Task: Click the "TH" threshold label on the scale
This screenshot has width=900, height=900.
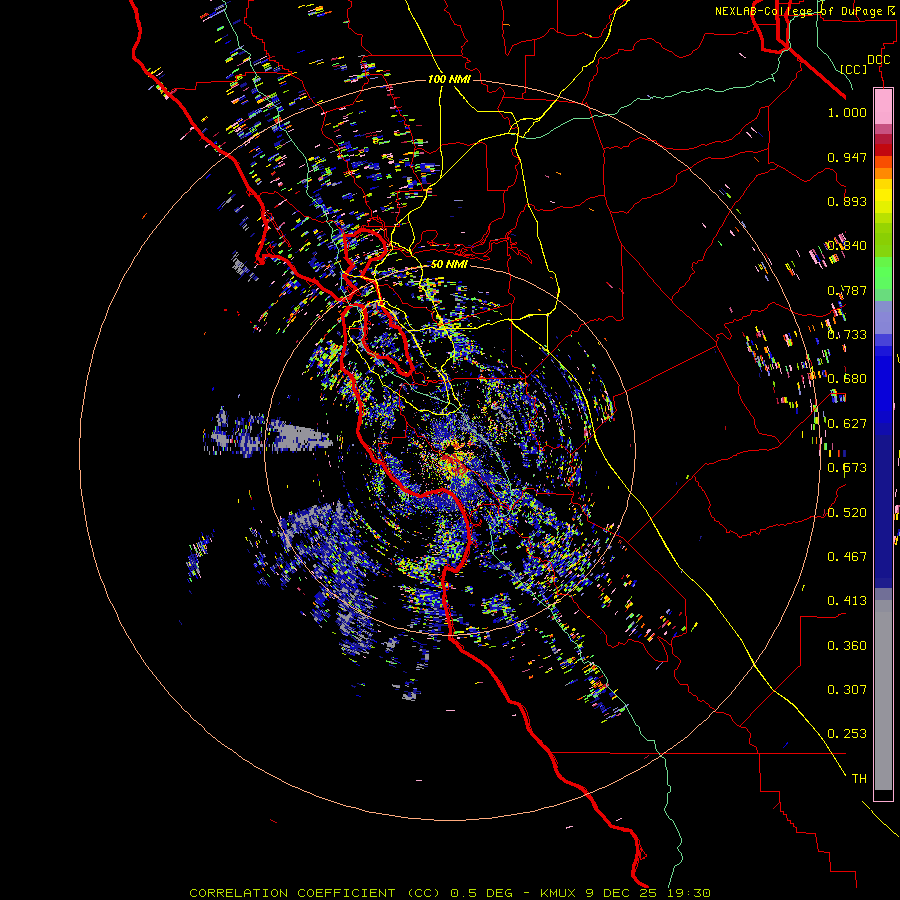Action: point(859,779)
